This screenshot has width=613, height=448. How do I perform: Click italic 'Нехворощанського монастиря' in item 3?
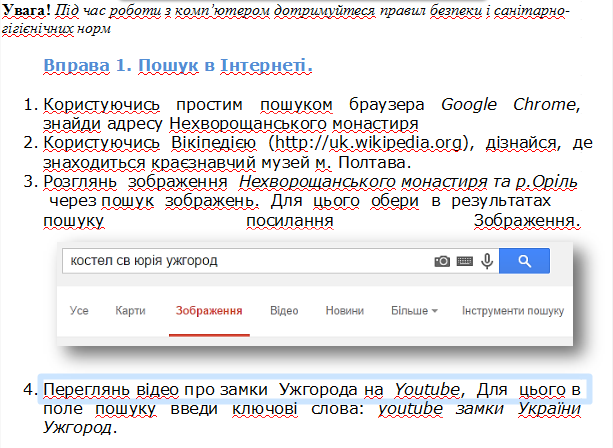coord(363,182)
